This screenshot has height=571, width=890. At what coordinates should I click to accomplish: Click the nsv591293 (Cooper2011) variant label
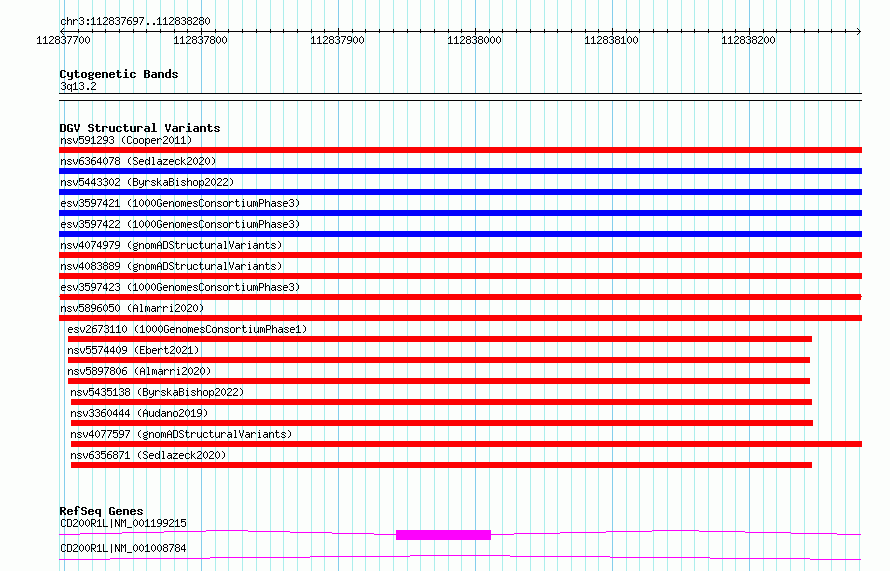click(x=126, y=140)
